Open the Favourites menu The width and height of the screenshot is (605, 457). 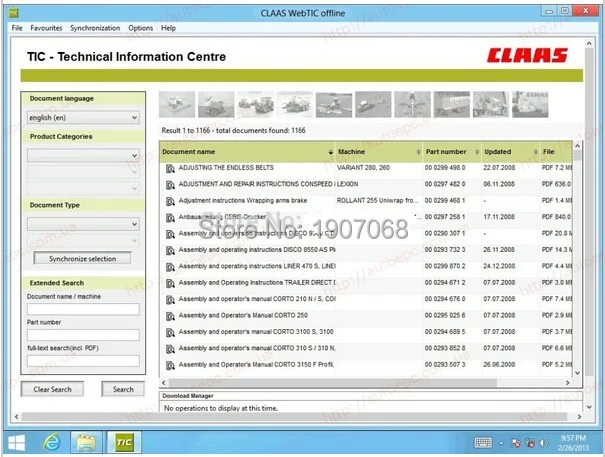[46, 28]
